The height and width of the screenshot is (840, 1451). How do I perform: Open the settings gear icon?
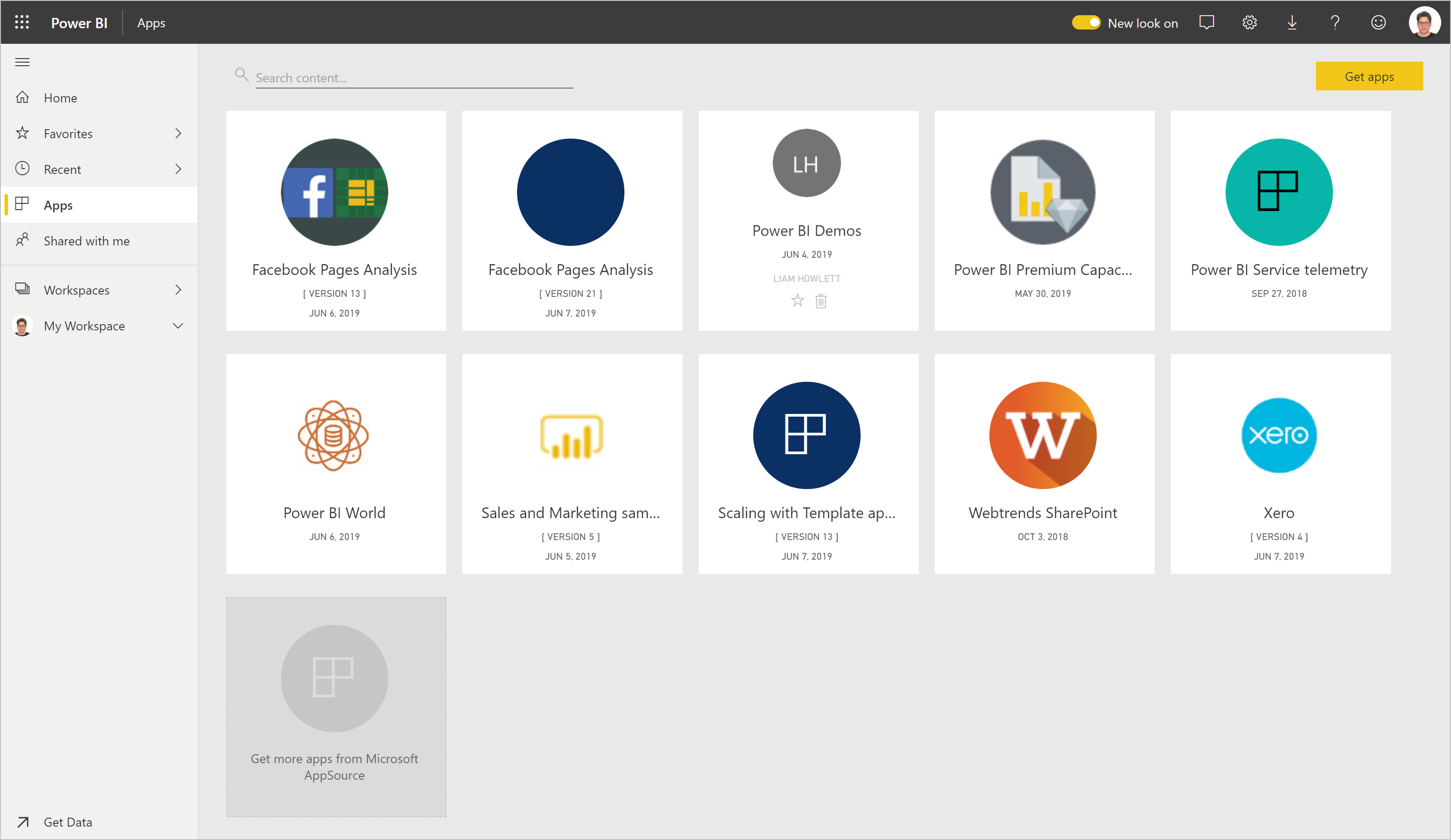coord(1249,22)
